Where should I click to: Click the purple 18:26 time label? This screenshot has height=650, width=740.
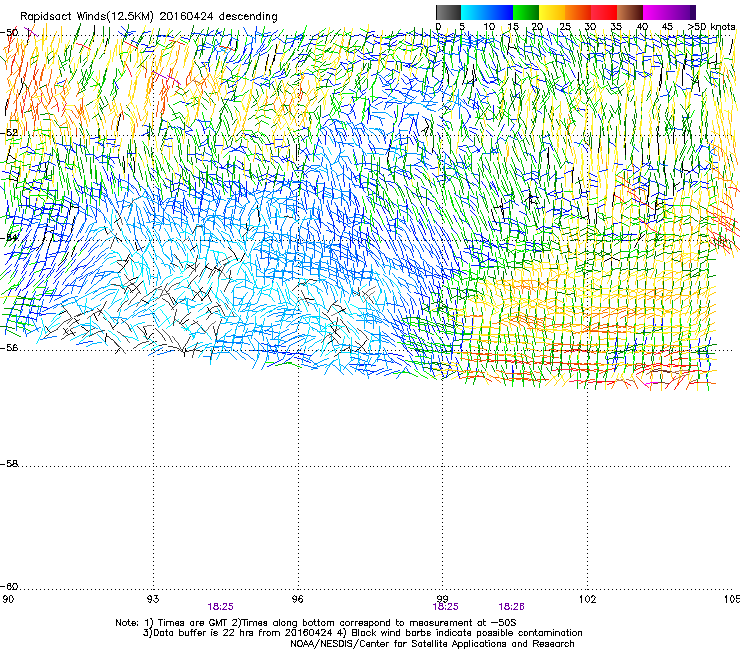tap(512, 607)
